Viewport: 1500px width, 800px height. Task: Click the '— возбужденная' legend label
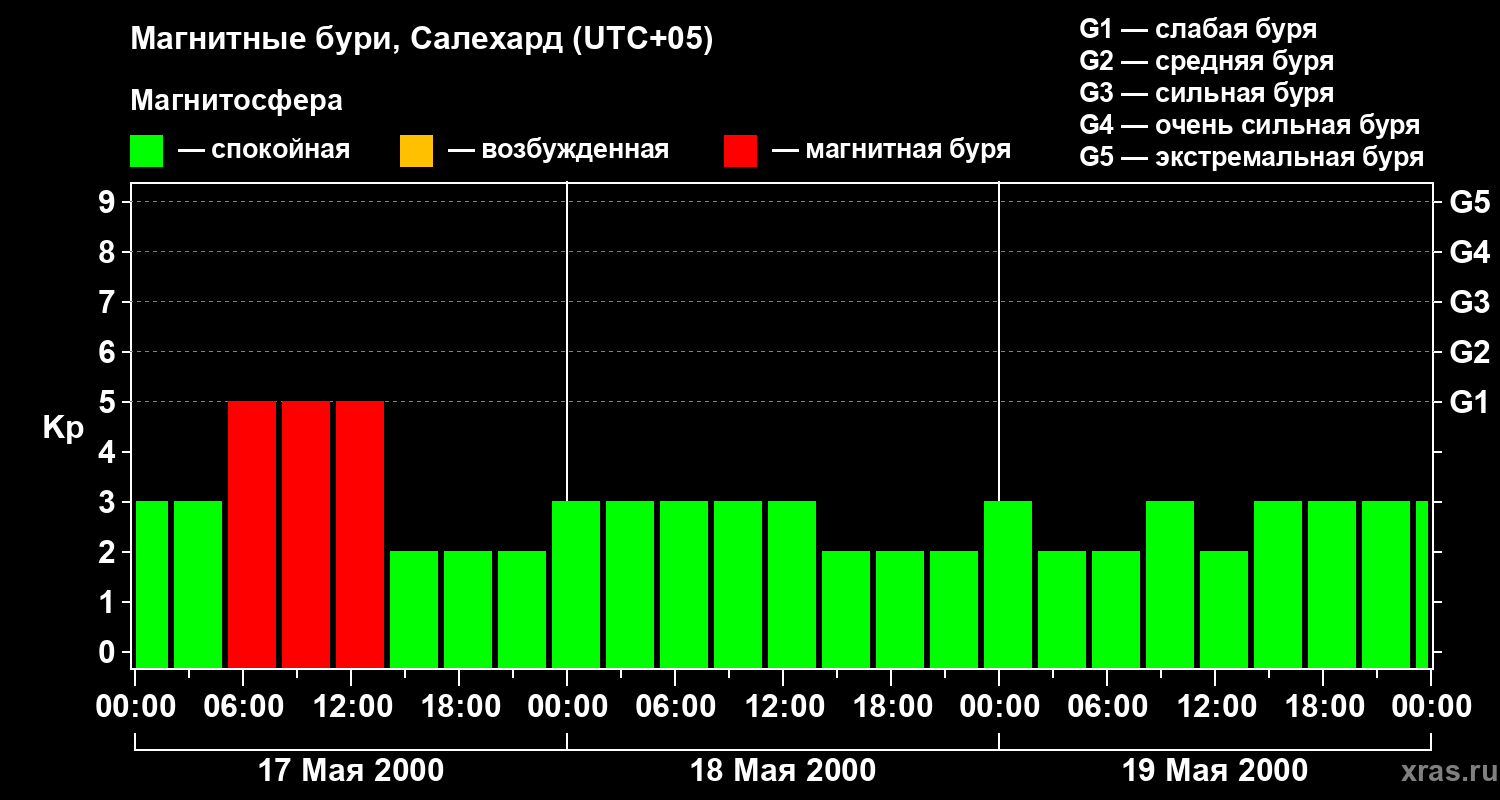coord(558,151)
